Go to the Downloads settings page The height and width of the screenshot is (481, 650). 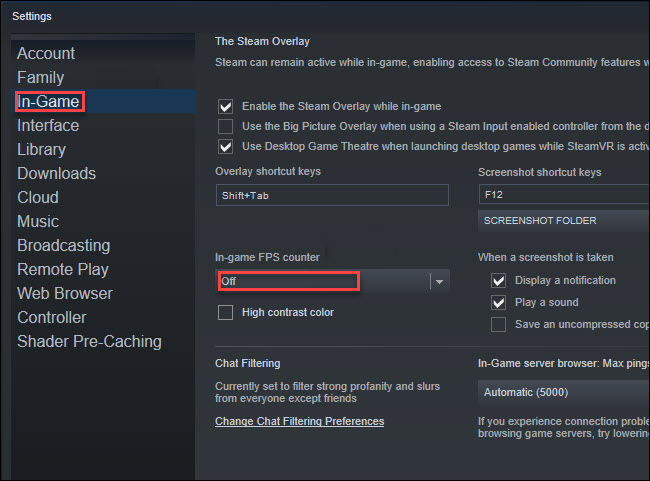pos(56,173)
